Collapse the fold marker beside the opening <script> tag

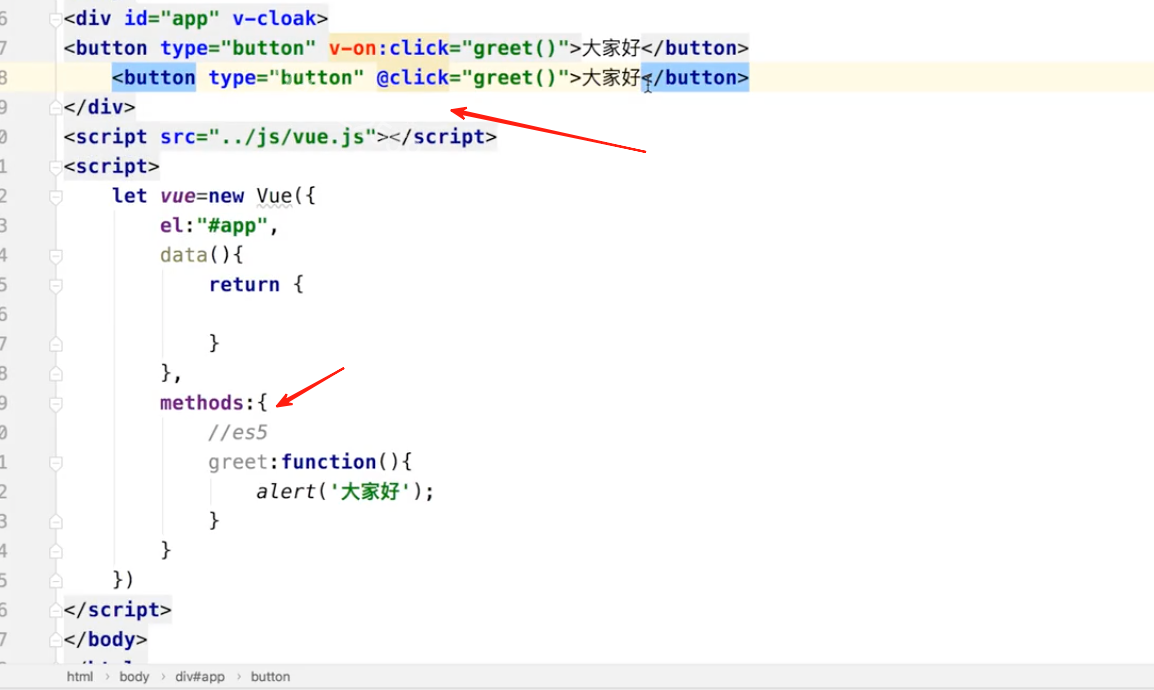(56, 167)
